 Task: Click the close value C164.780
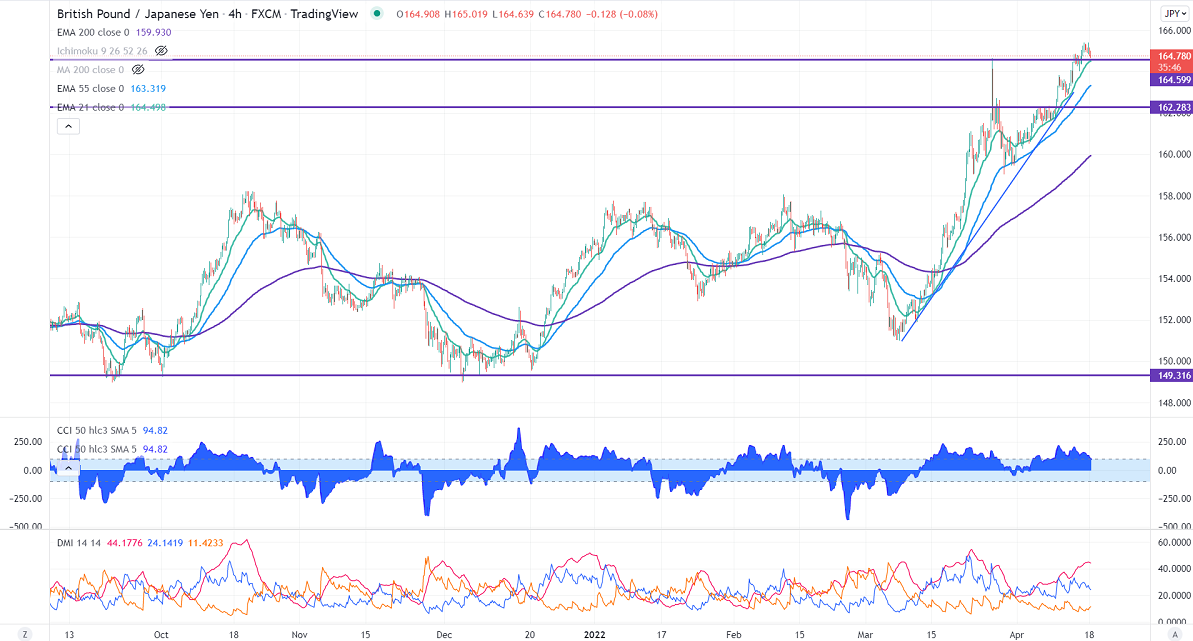pyautogui.click(x=560, y=14)
